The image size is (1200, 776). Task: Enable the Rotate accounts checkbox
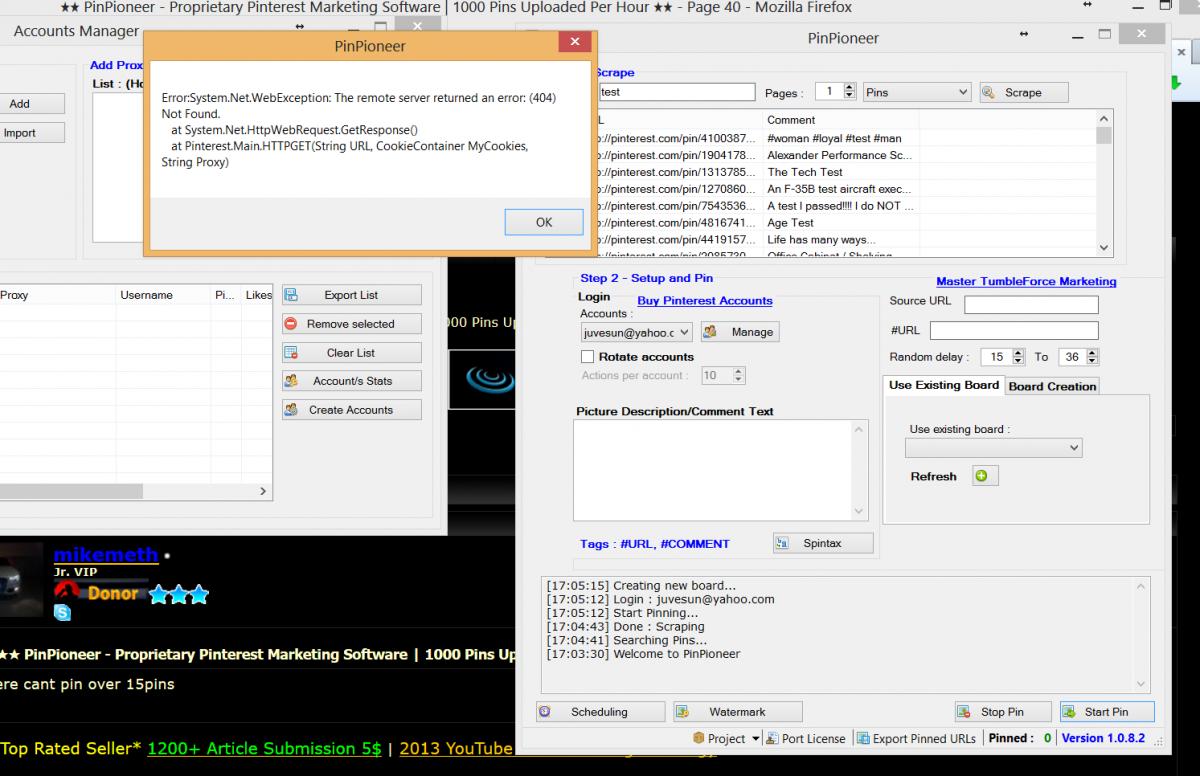point(587,357)
